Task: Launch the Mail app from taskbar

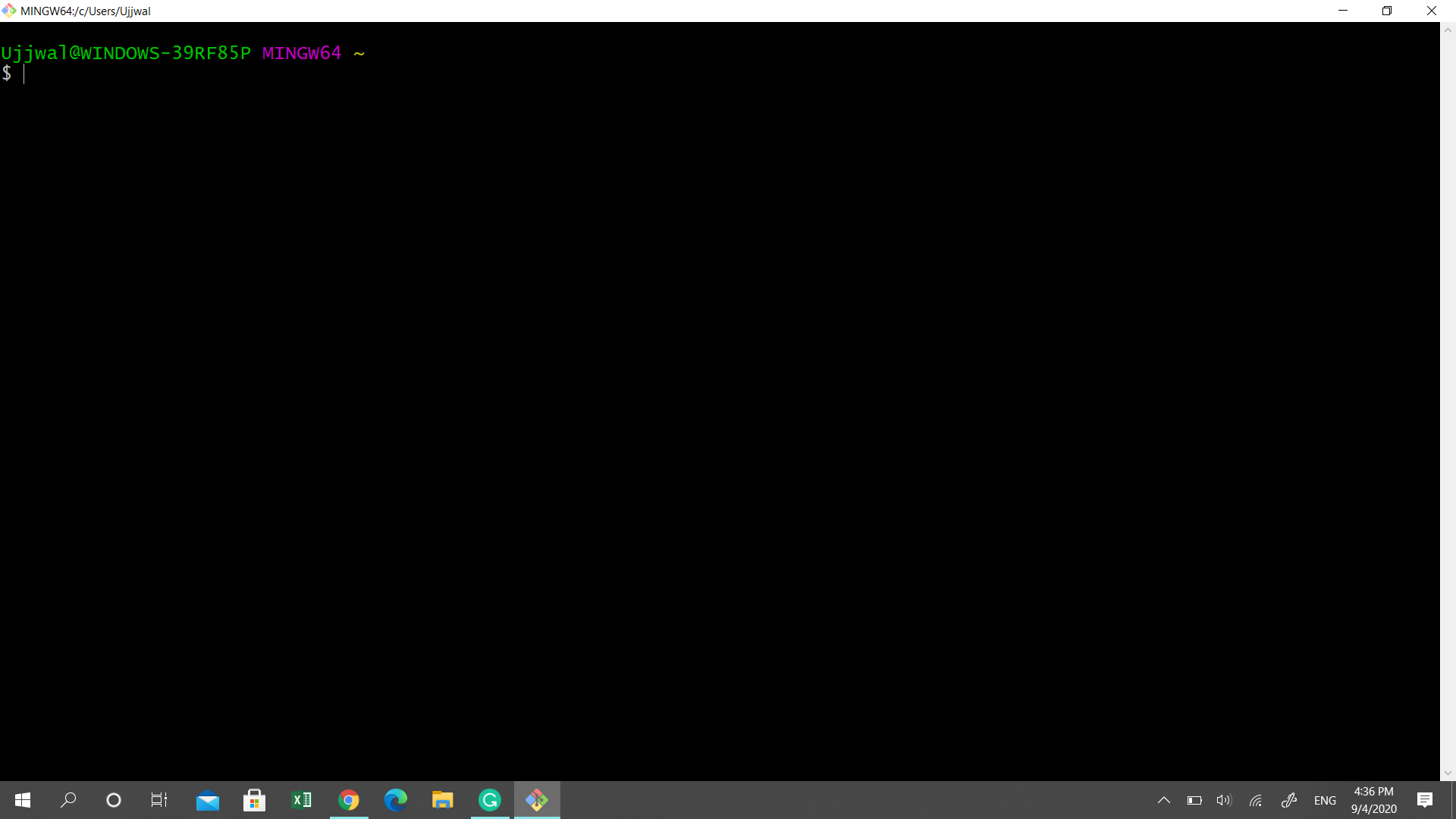Action: [207, 800]
